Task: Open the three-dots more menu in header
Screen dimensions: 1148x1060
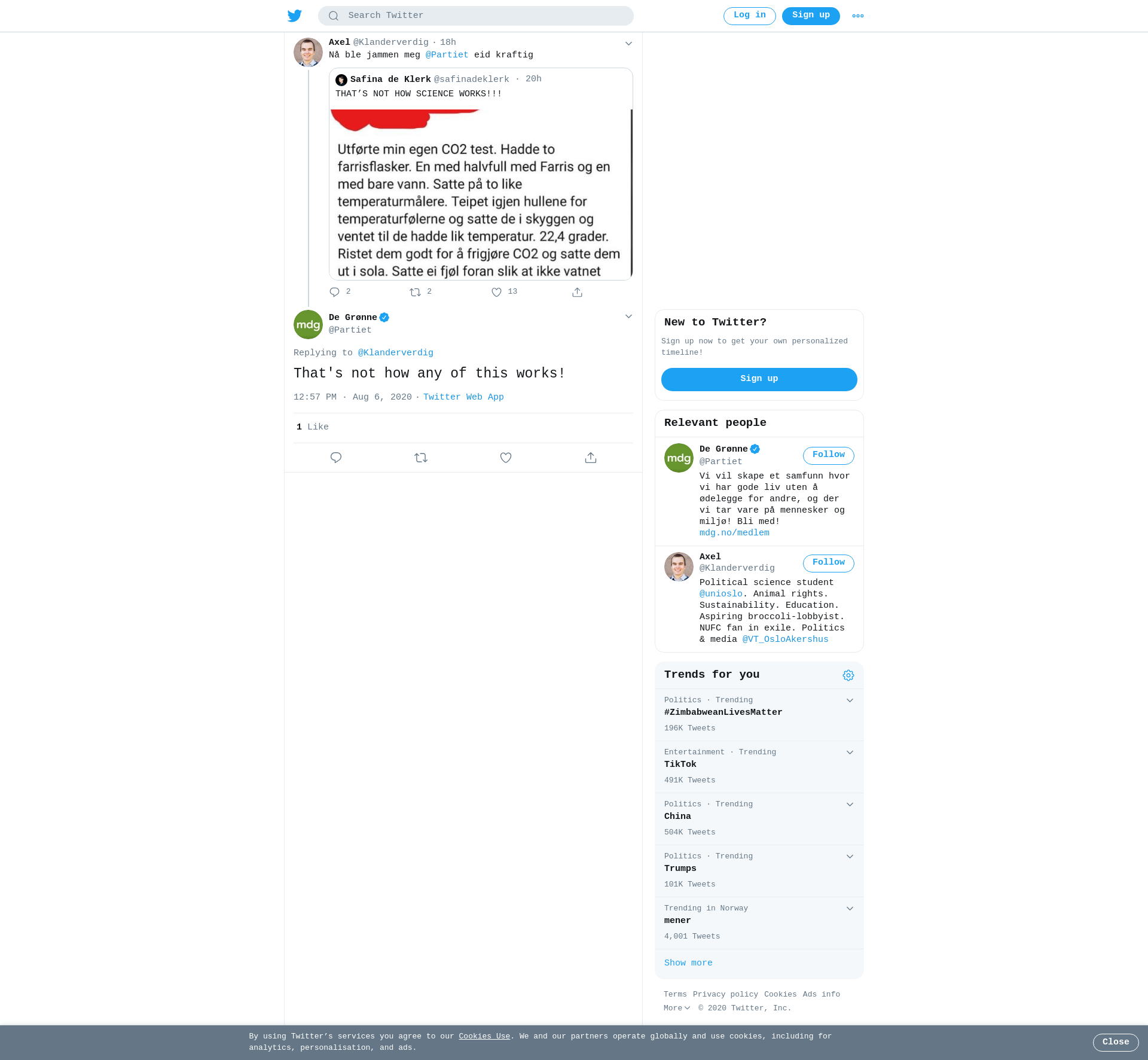Action: (x=857, y=16)
